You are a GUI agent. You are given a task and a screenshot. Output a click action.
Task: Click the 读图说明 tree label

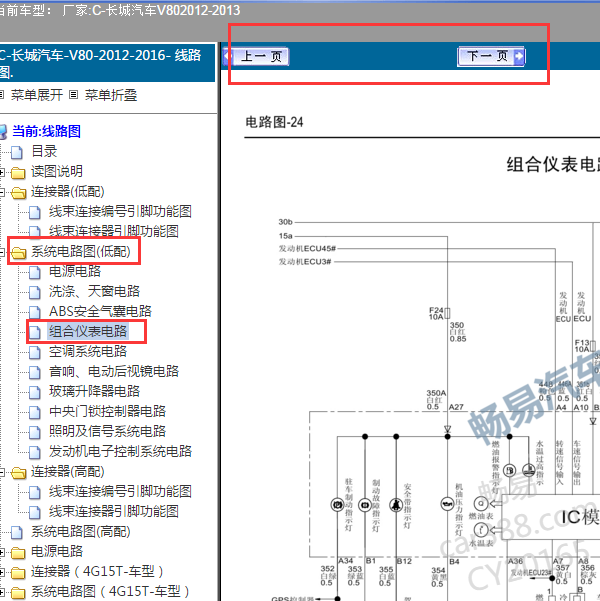[x=57, y=171]
